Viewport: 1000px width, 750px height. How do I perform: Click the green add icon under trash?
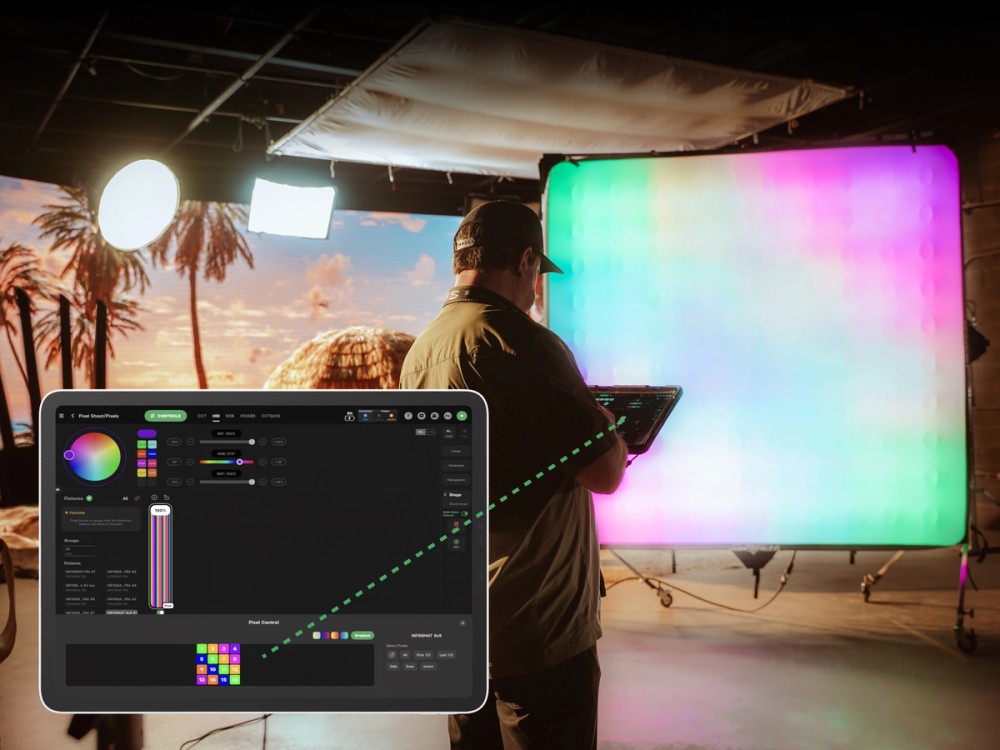[x=456, y=543]
